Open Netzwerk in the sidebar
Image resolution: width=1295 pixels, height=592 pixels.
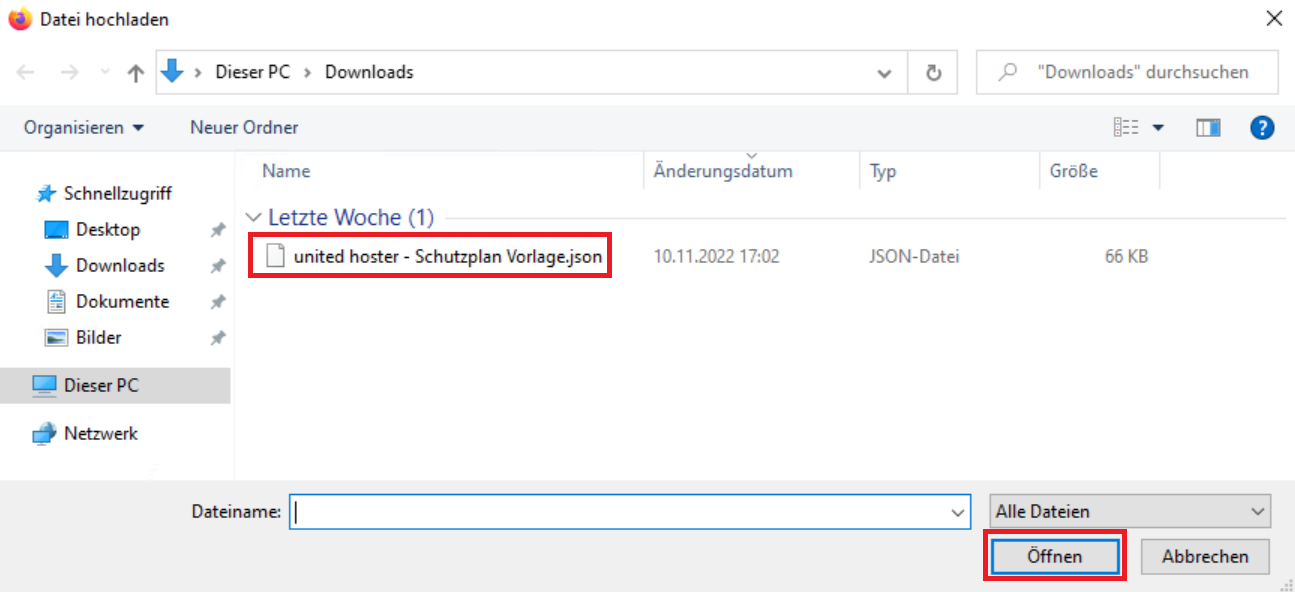[100, 433]
